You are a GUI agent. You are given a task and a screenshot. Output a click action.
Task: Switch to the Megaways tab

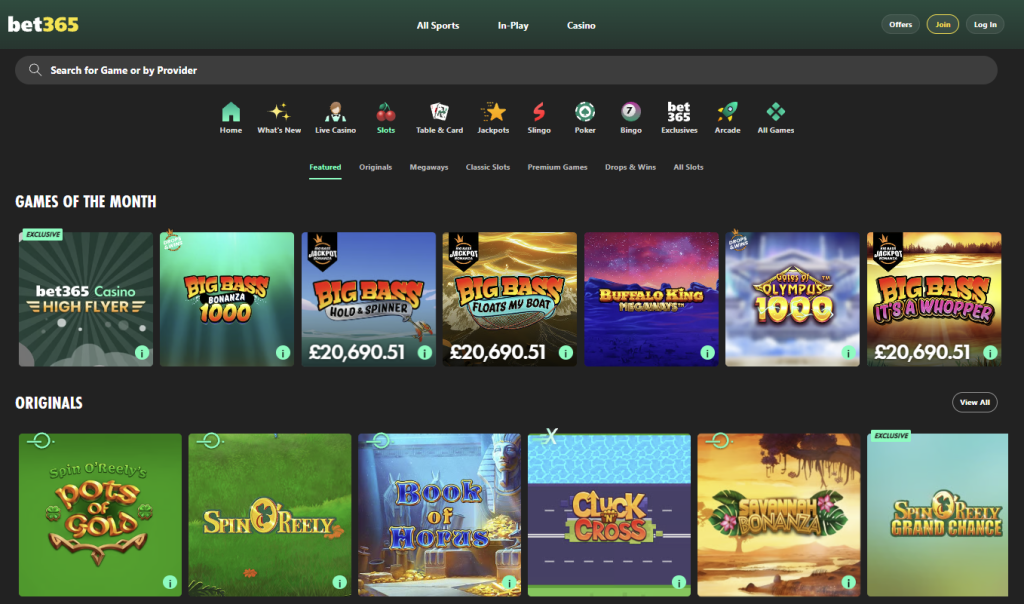click(x=429, y=167)
